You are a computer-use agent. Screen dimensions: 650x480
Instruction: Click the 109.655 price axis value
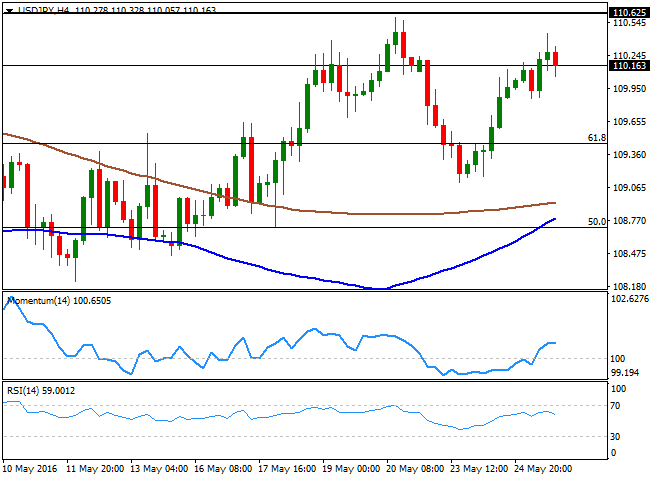(629, 121)
